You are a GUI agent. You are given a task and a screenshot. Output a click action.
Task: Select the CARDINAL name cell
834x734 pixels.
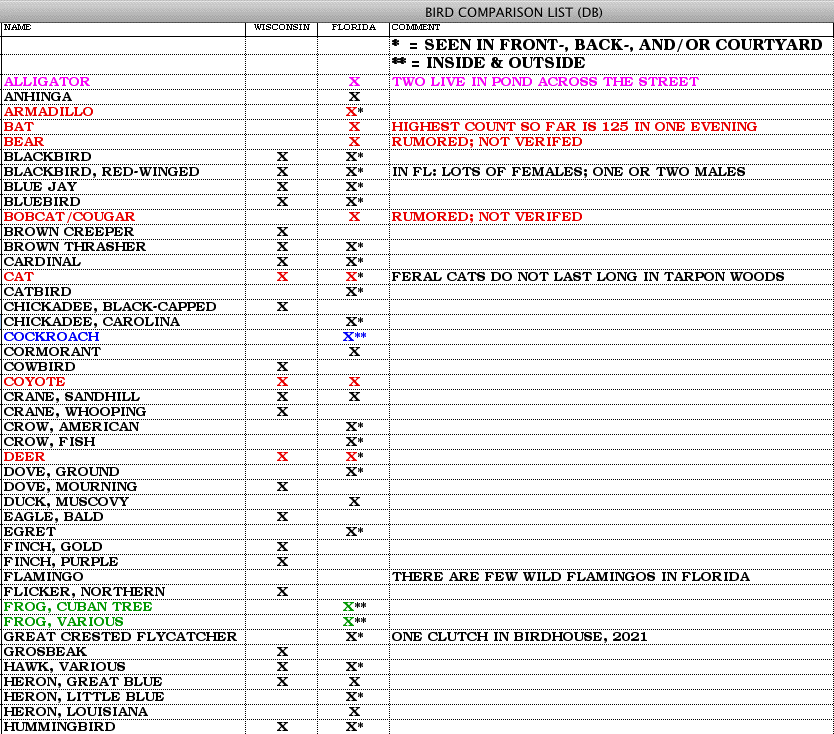coord(123,262)
